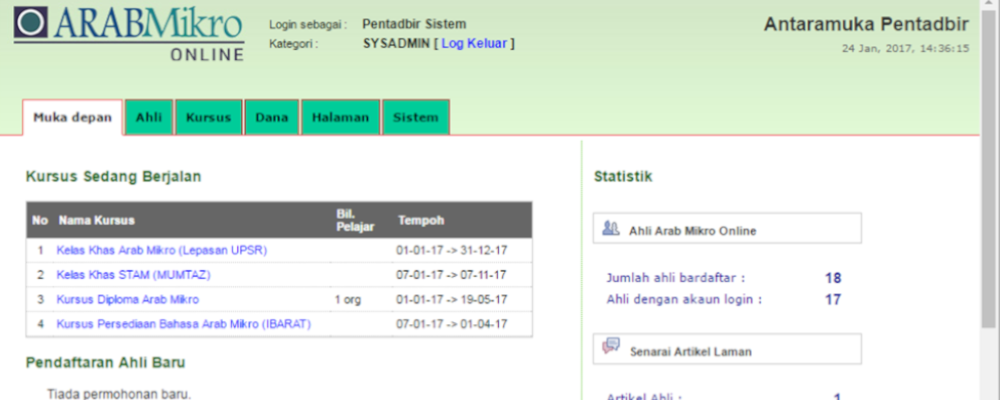Screen dimensions: 1000x400
Task: Click the registered members count 18
Action: (x=832, y=278)
